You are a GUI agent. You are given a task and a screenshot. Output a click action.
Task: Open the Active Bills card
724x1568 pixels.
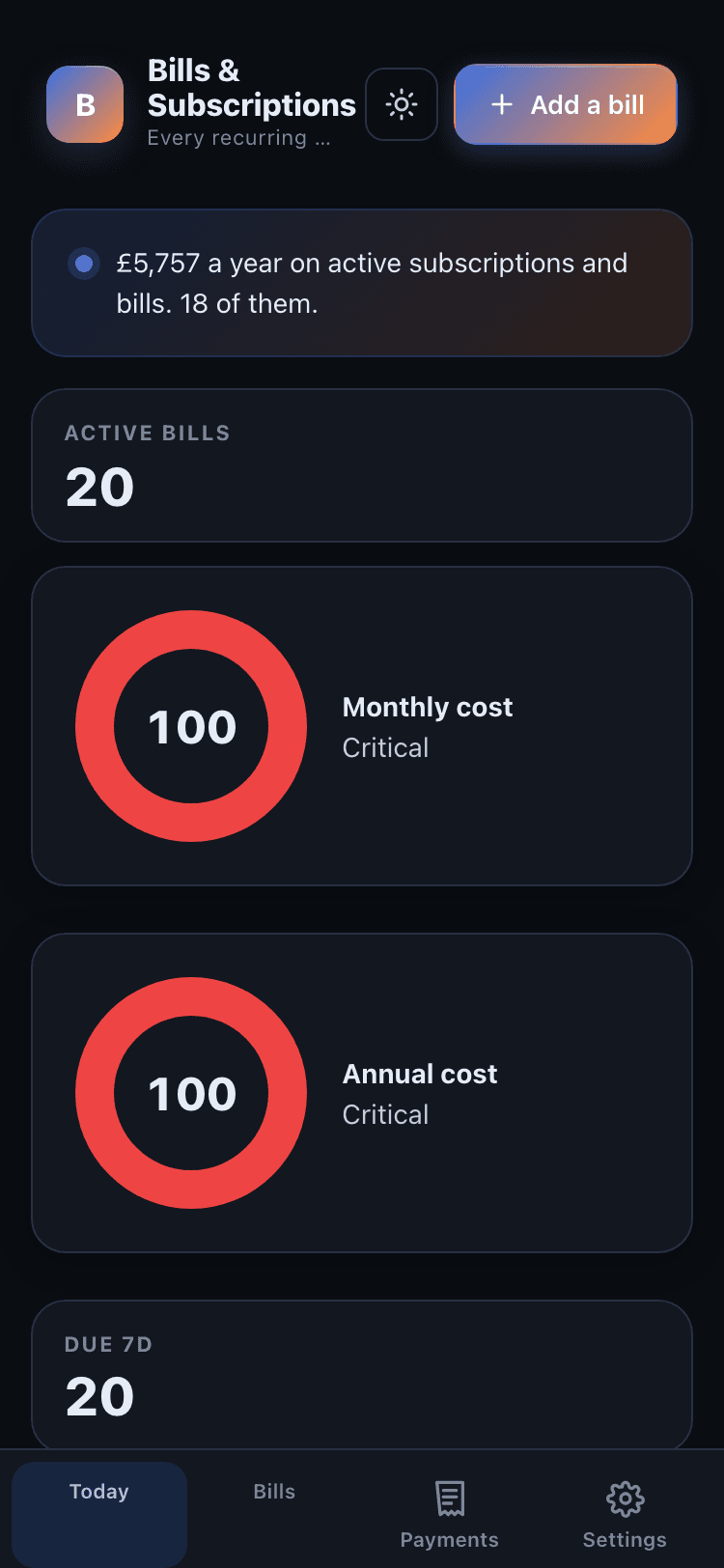(362, 465)
